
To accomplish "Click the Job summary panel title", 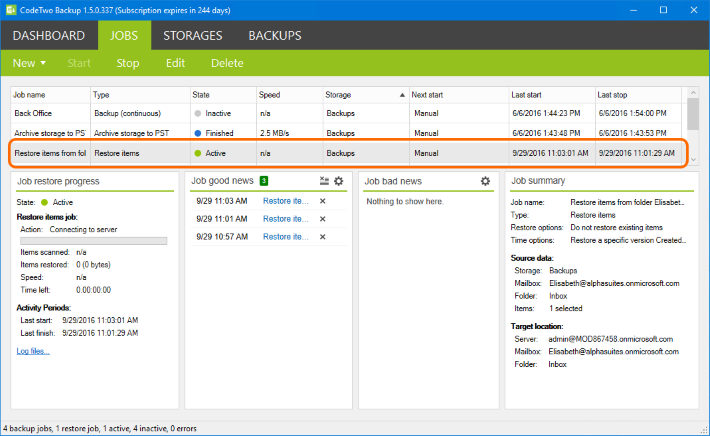I will pos(538,181).
